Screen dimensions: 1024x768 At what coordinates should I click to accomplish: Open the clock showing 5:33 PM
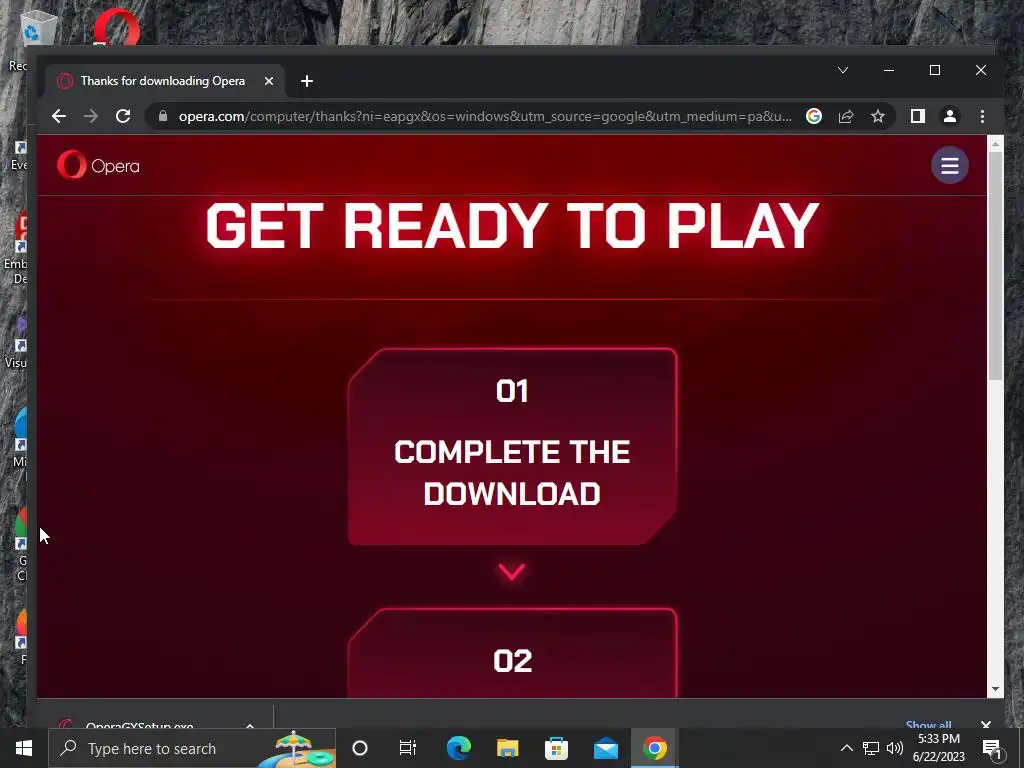pyautogui.click(x=938, y=748)
